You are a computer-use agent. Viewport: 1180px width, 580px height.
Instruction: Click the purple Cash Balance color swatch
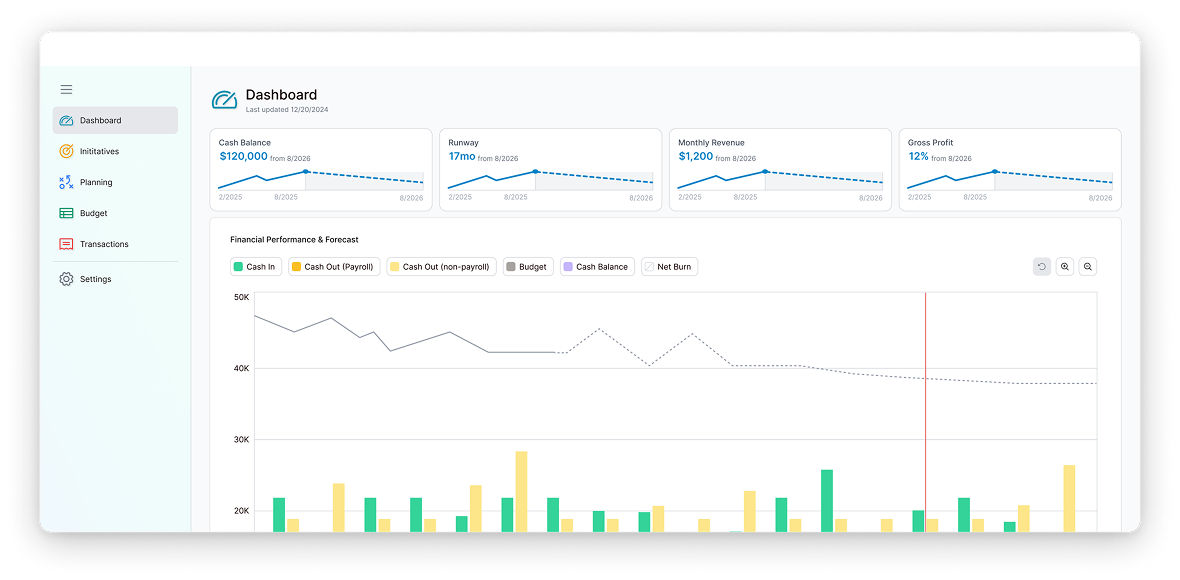566,266
